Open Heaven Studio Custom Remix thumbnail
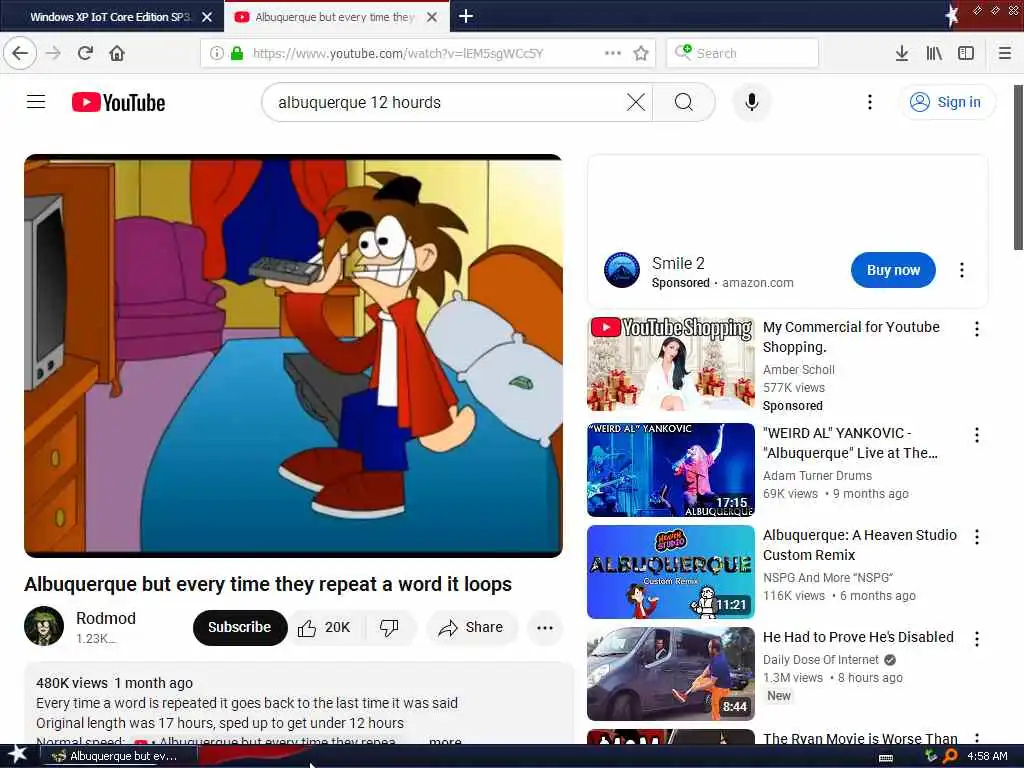The height and width of the screenshot is (768, 1024). pyautogui.click(x=671, y=571)
